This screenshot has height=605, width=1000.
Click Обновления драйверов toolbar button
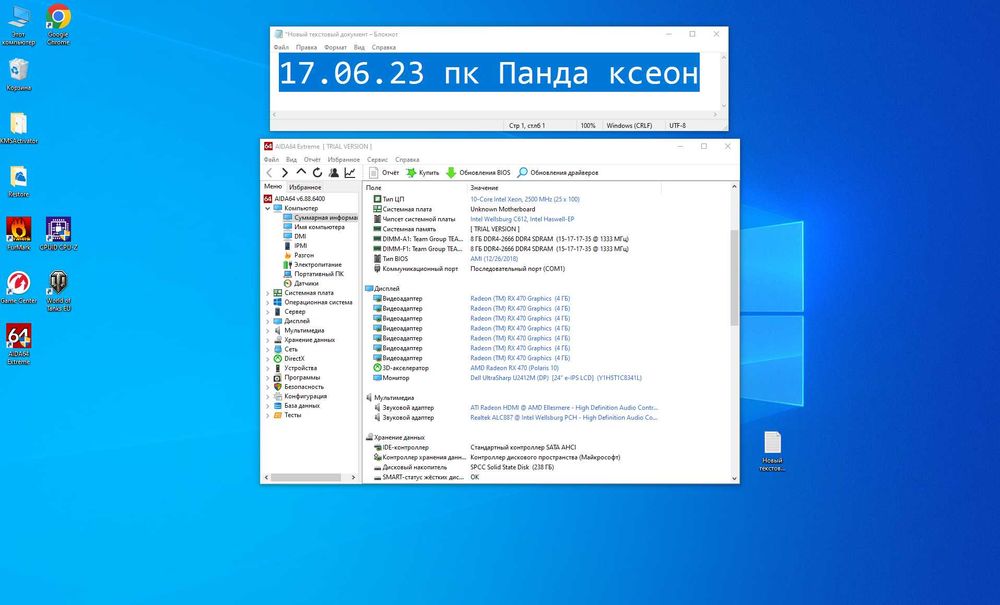[558, 173]
